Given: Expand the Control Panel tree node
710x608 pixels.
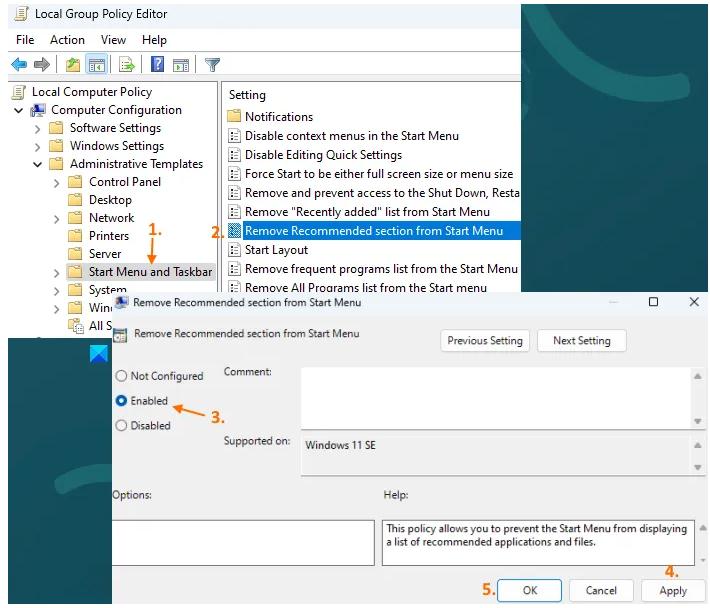Looking at the screenshot, I should click(x=56, y=182).
